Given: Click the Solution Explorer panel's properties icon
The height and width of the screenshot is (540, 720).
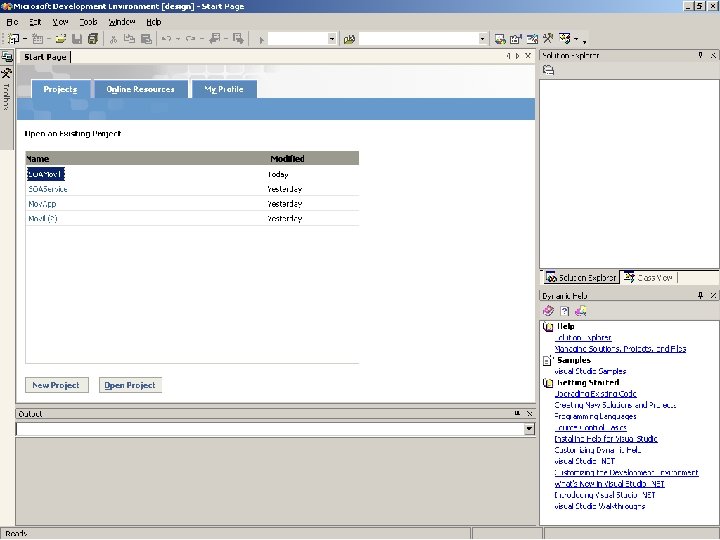Looking at the screenshot, I should (549, 70).
